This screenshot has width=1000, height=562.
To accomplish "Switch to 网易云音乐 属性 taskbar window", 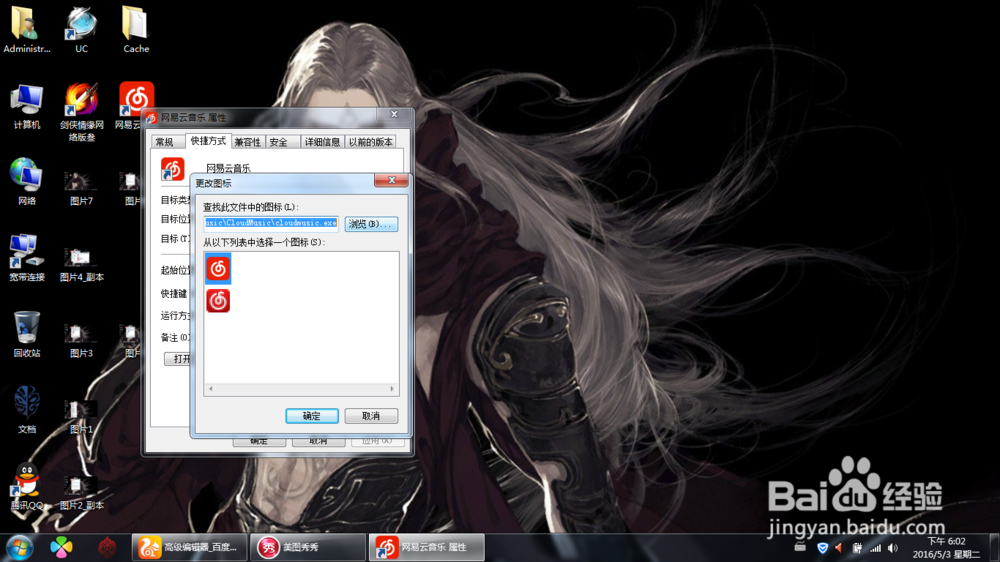I will point(427,547).
